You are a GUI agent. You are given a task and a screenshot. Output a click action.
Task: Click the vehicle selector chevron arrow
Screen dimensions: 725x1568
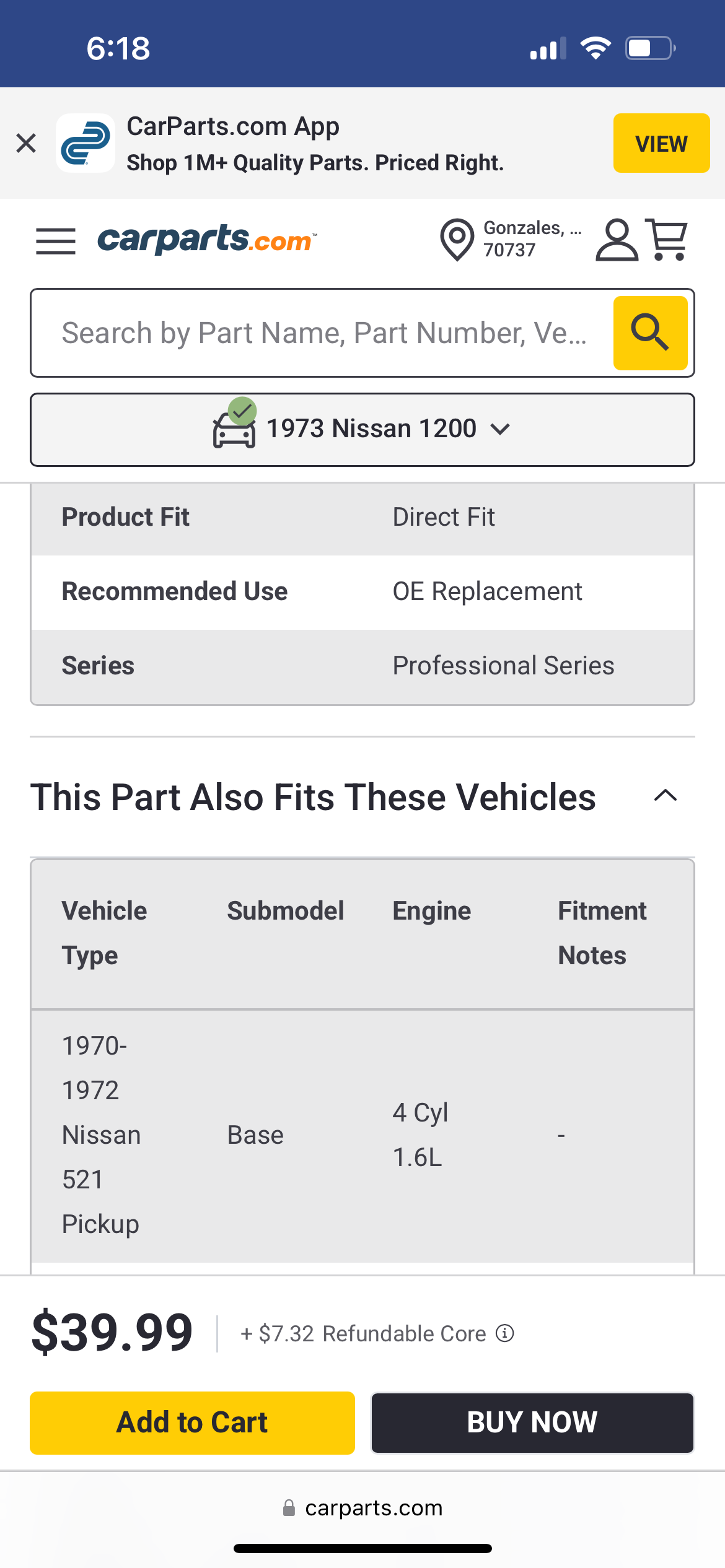tap(500, 429)
